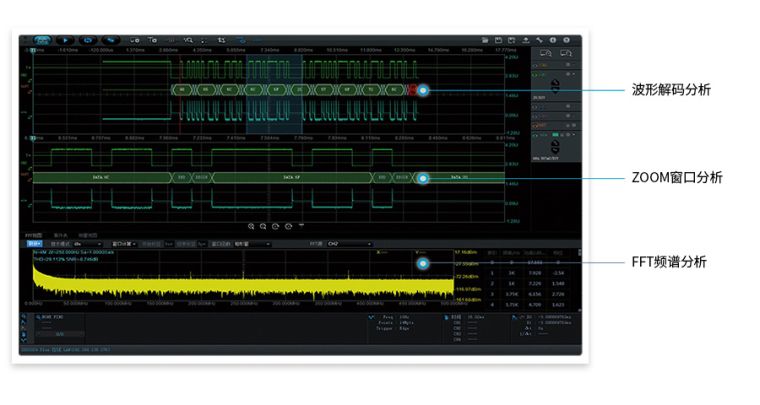Click the info icon in the top-right toolbar
The image size is (760, 405).
point(553,40)
